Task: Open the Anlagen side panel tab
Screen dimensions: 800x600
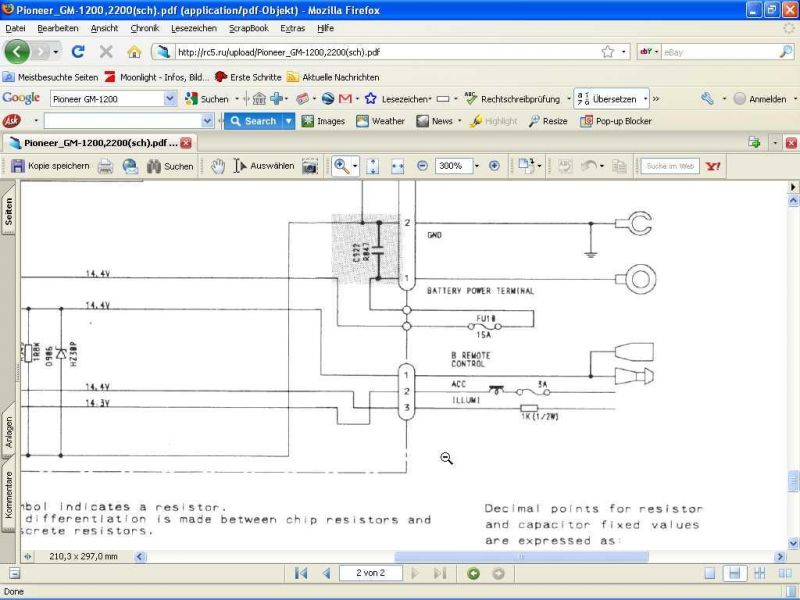Action: (9, 432)
